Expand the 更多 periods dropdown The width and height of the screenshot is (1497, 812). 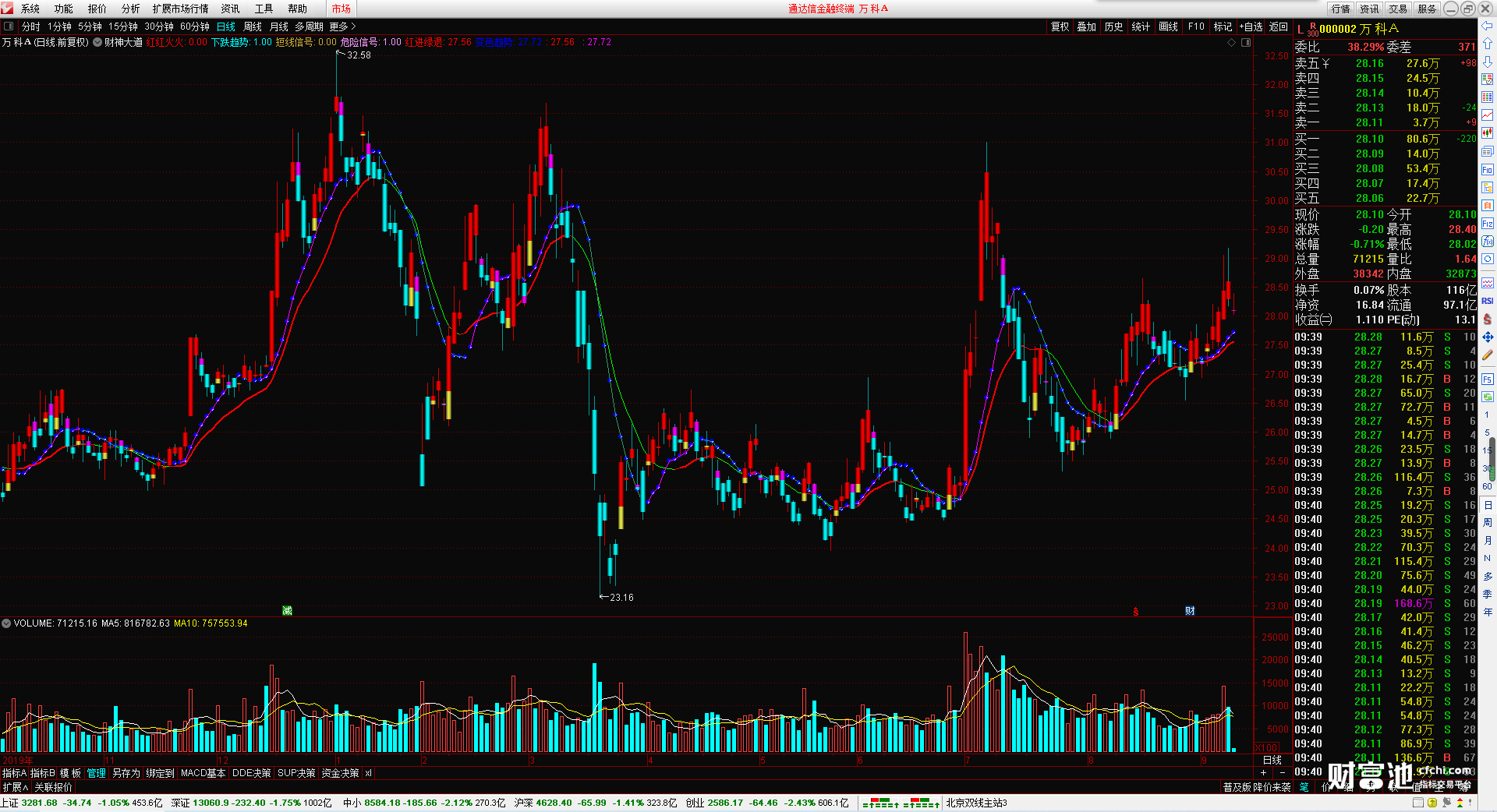tap(342, 26)
